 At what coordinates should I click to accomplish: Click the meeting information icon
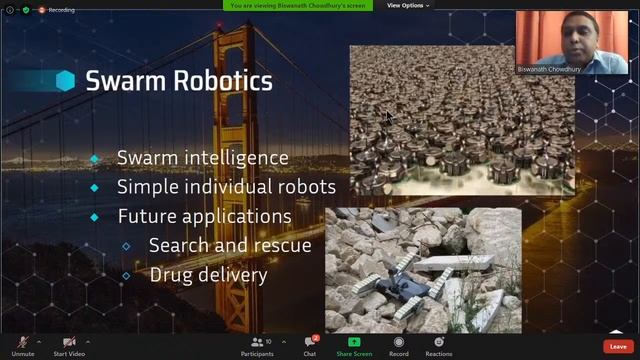pos(10,10)
